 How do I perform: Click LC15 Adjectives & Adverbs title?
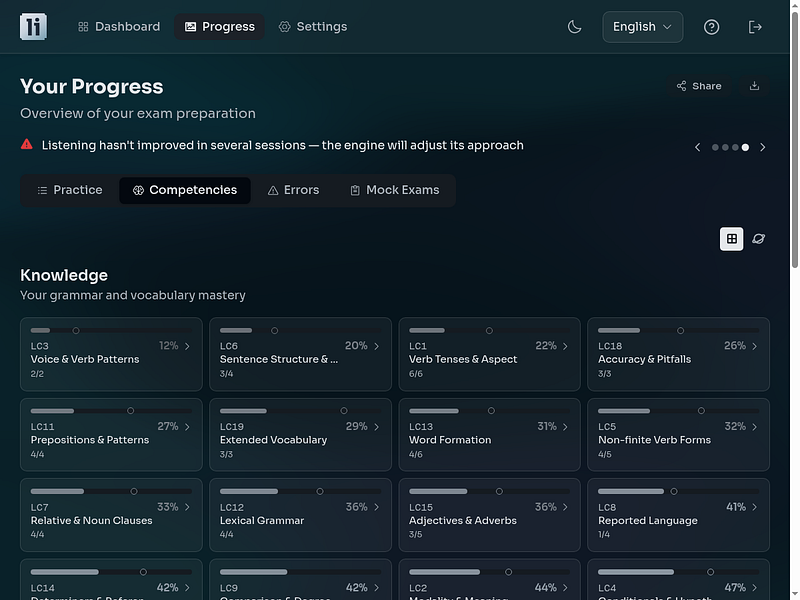pyautogui.click(x=463, y=520)
